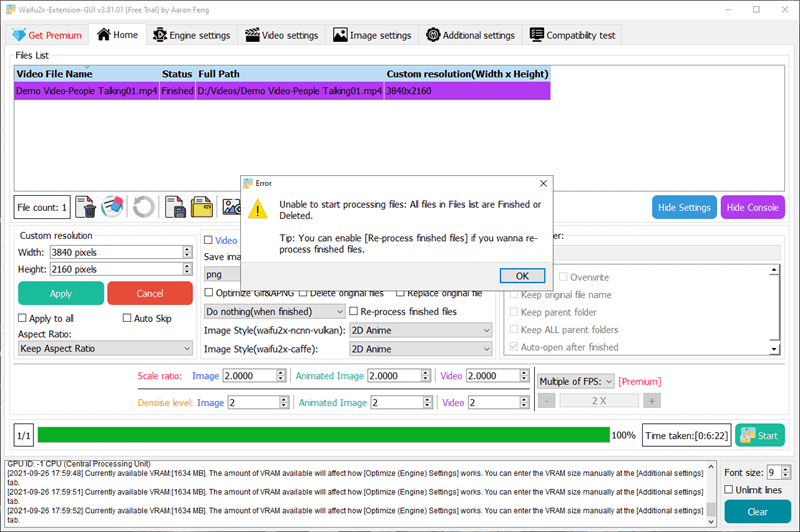Click the minus button under Multiple of FPS
The width and height of the screenshot is (800, 532).
coord(546,401)
